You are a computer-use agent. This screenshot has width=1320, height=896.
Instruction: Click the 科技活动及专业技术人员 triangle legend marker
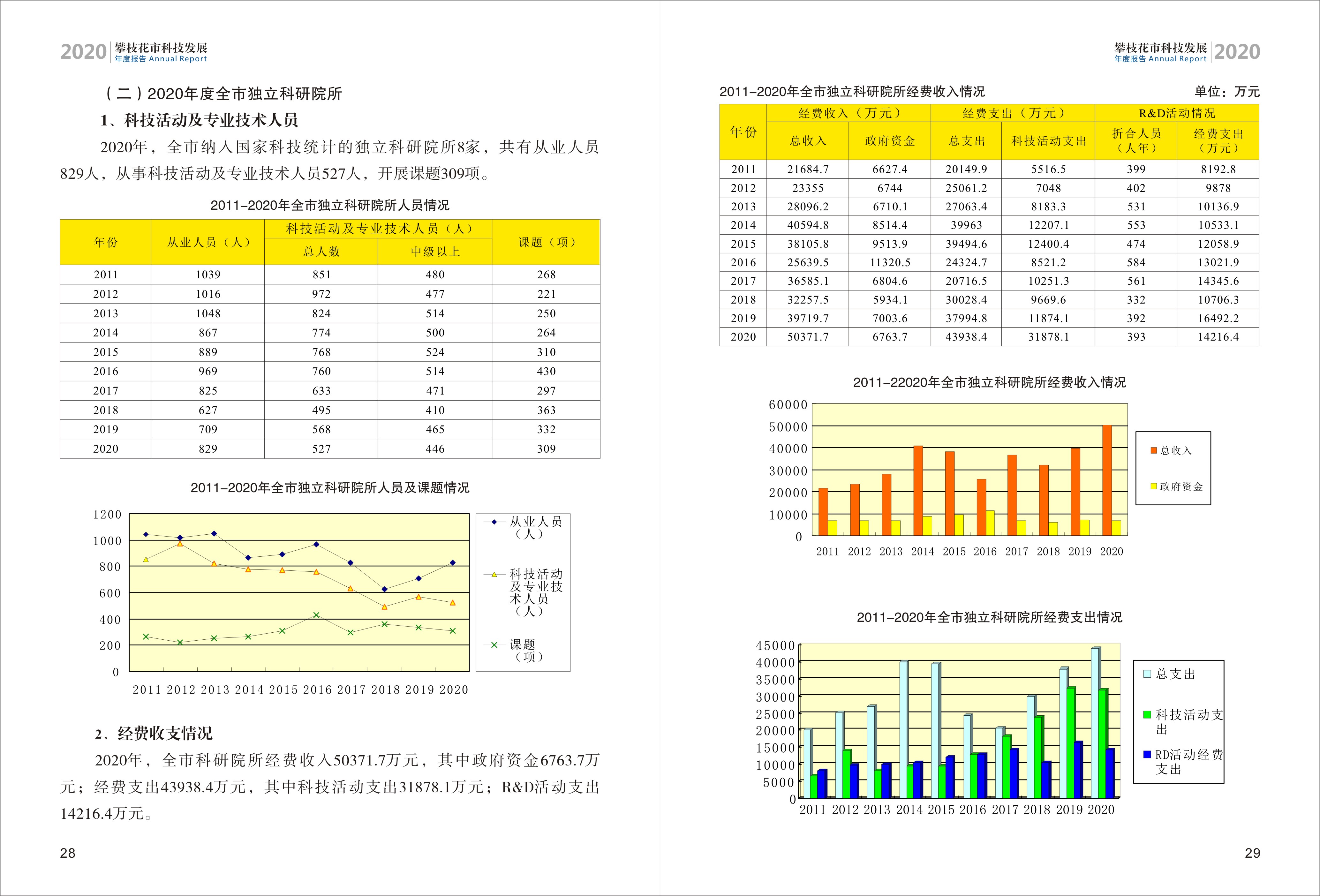click(494, 575)
